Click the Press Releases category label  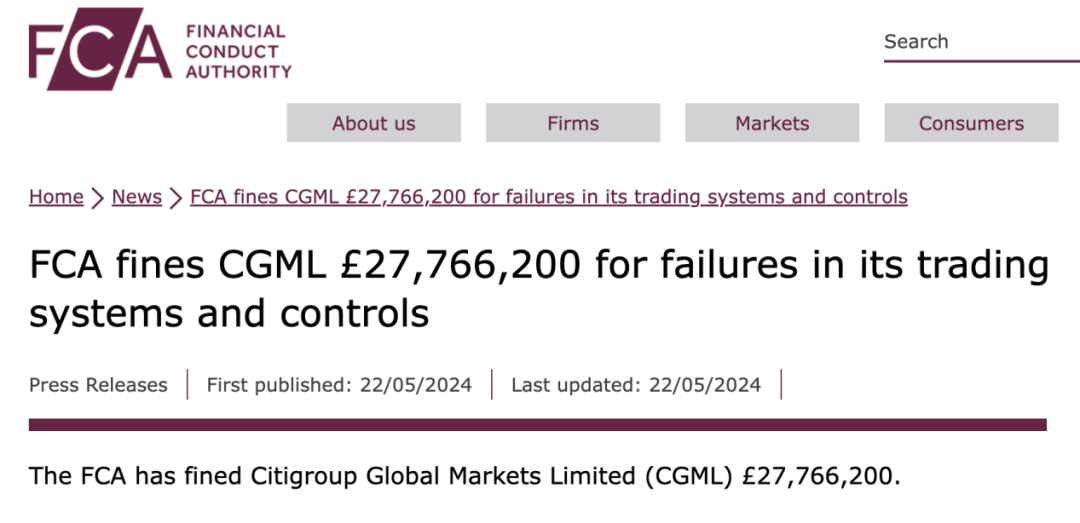(98, 385)
